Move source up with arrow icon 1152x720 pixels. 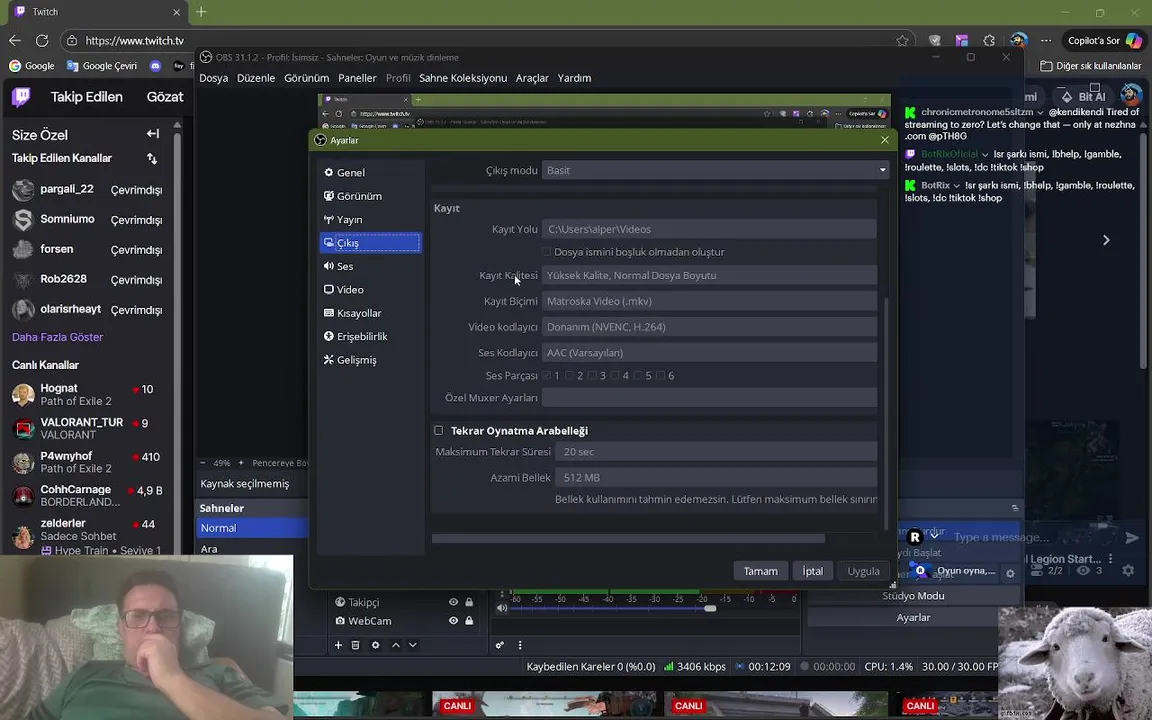[395, 645]
